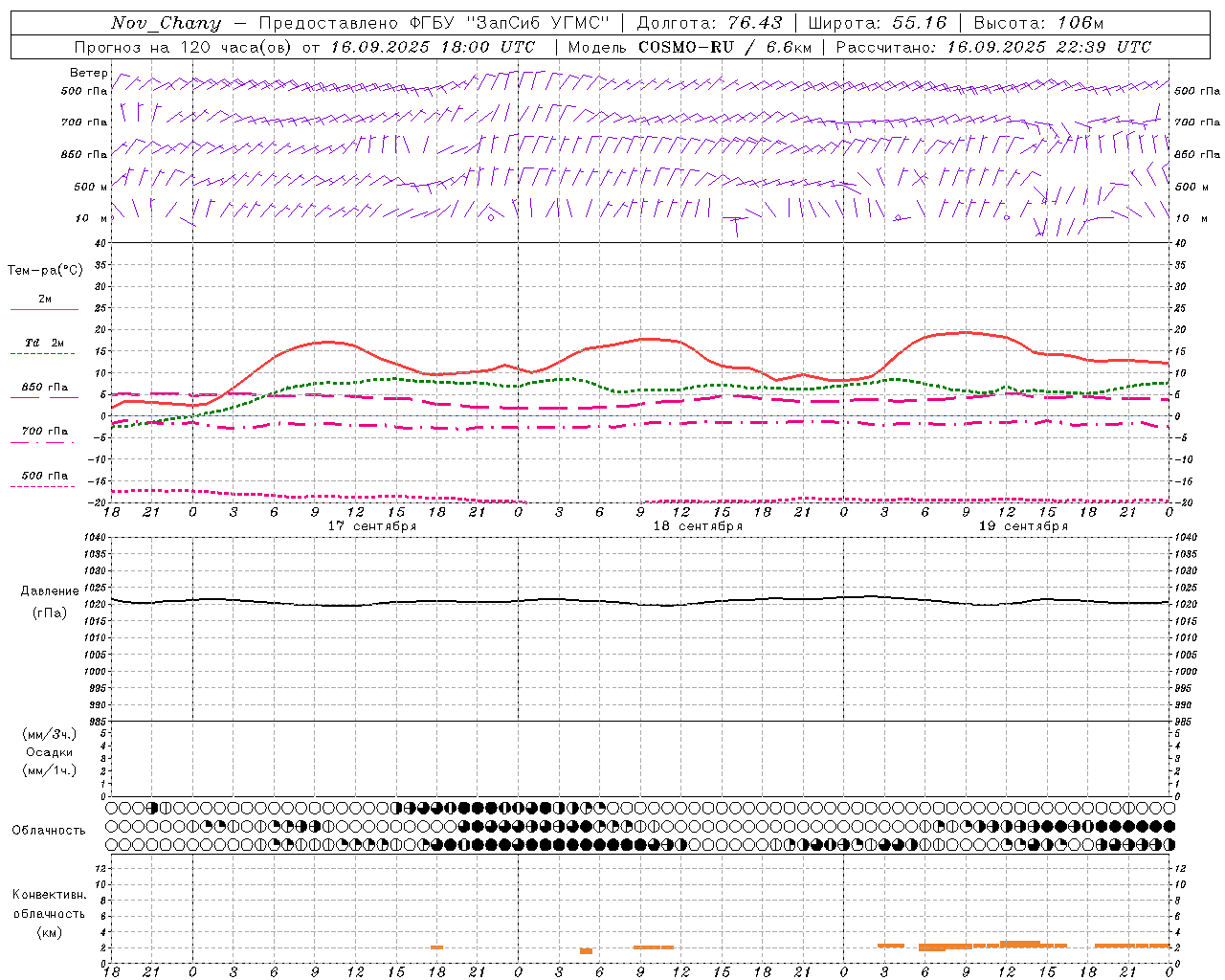Click the (мм/1ч.) precipitation unit label
This screenshot has width=1225, height=980.
click(50, 770)
